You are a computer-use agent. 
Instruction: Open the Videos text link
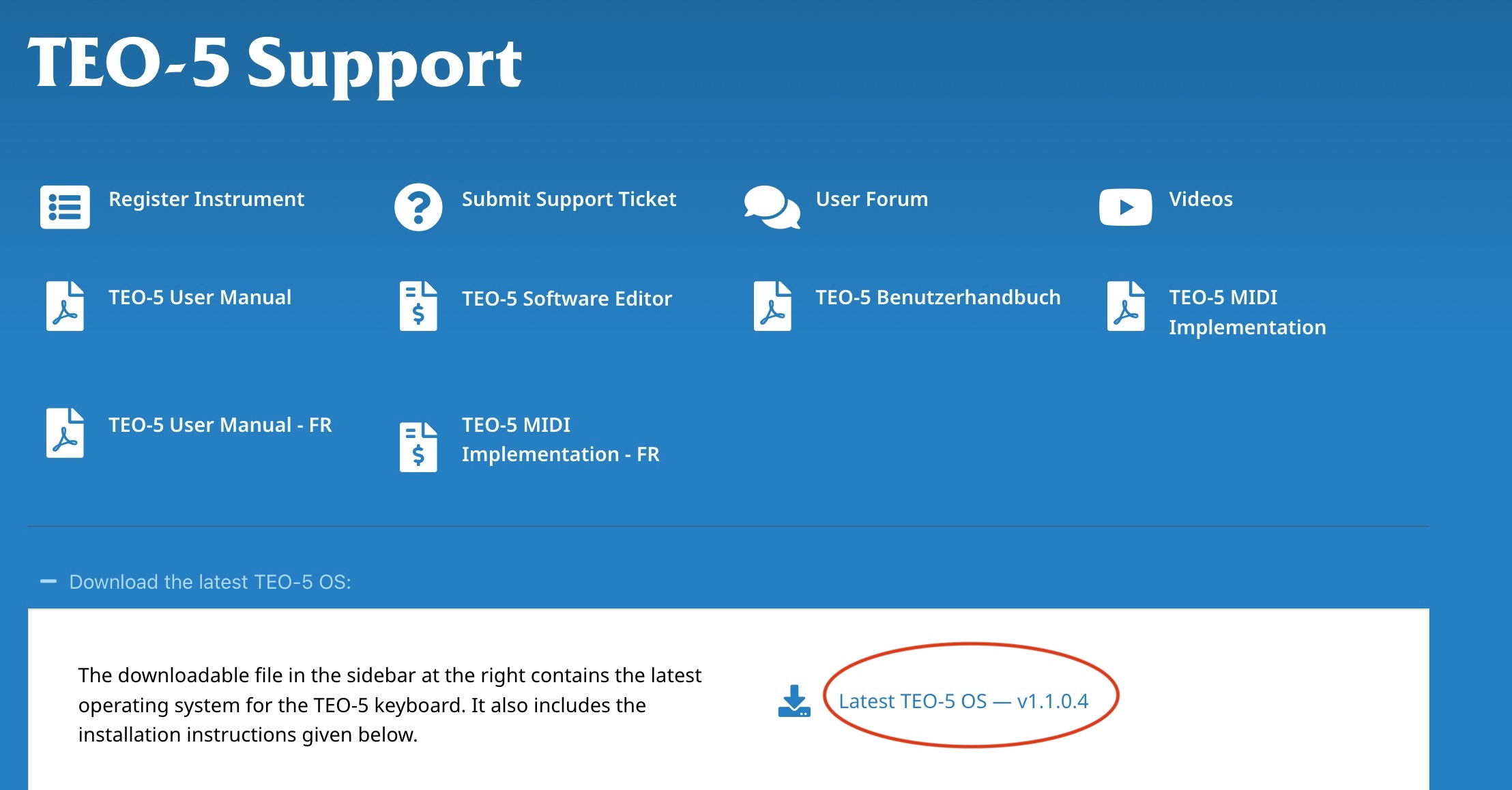(x=1200, y=199)
